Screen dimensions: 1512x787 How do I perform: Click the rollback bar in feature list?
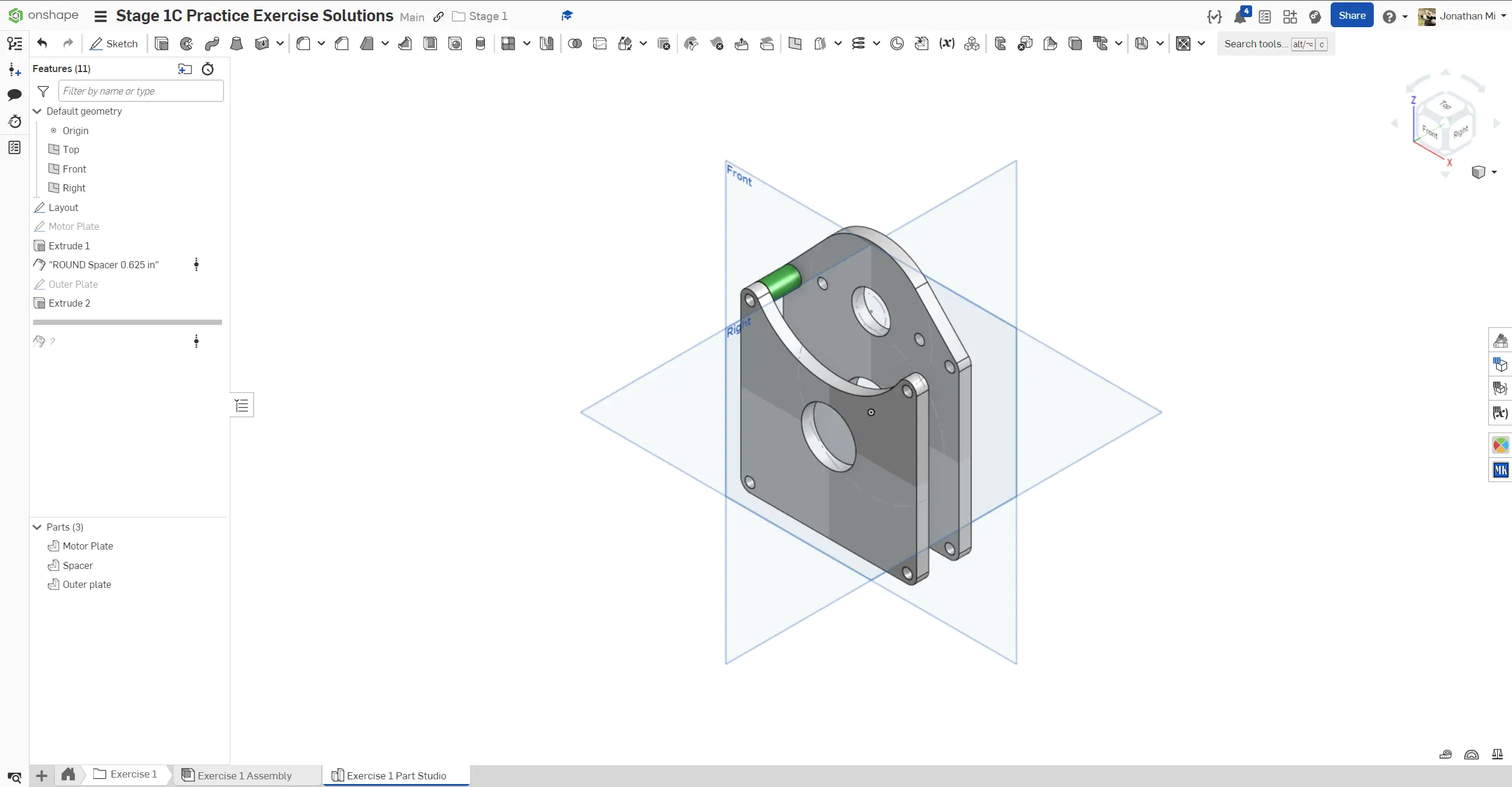128,323
